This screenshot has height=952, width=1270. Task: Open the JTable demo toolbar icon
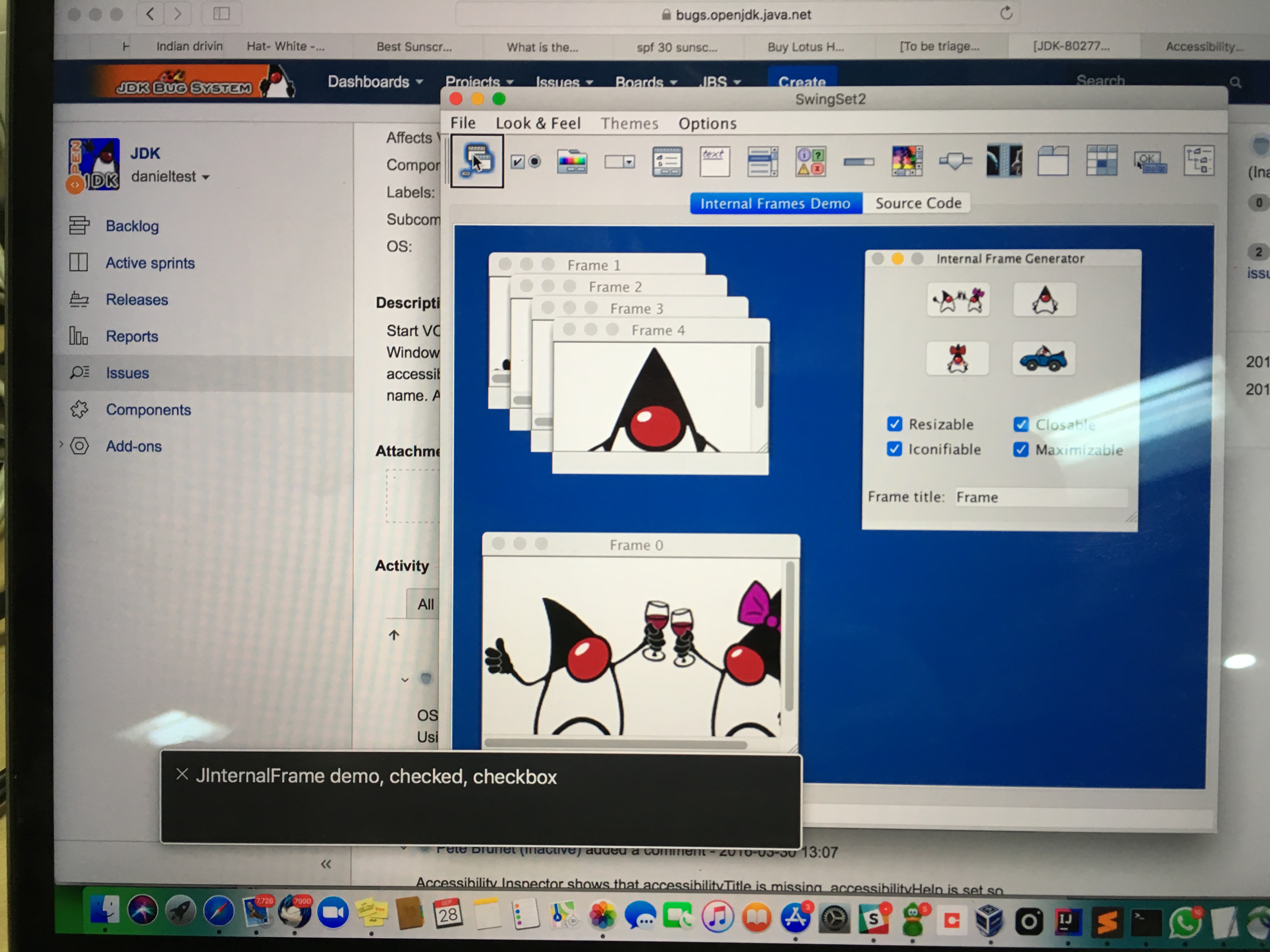tap(1101, 161)
